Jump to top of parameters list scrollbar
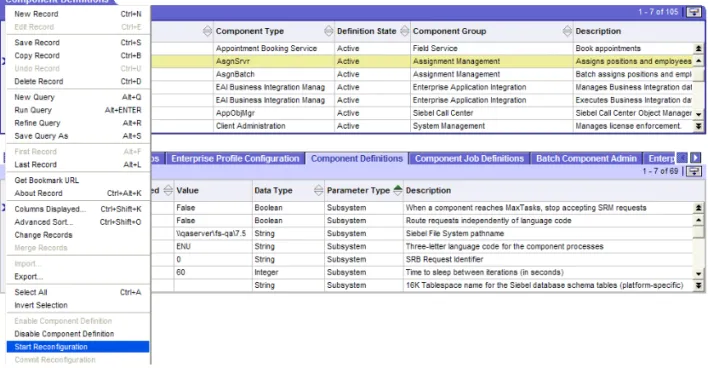This screenshot has width=708, height=368. point(699,208)
